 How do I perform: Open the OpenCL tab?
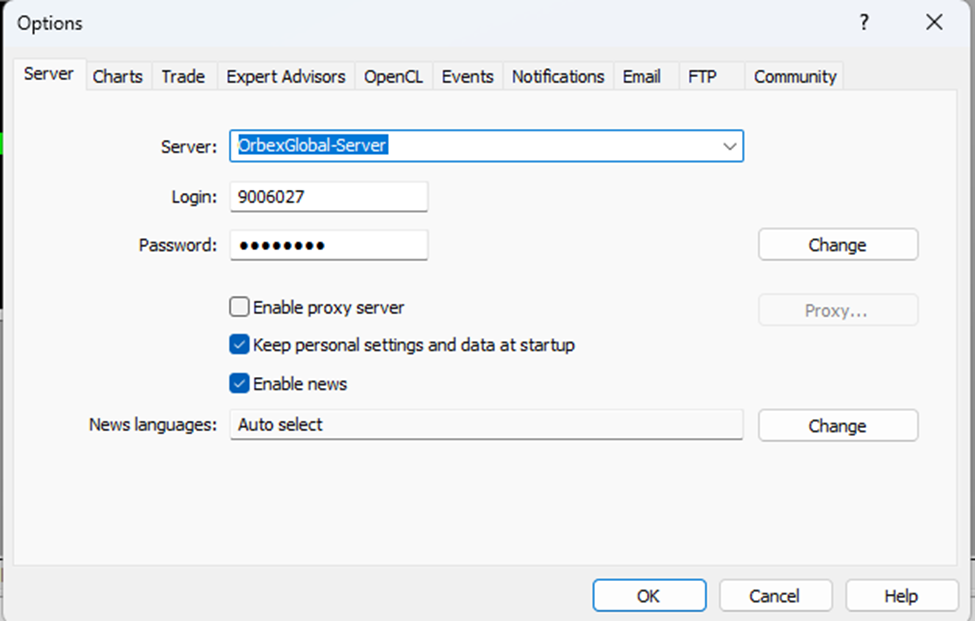(393, 76)
